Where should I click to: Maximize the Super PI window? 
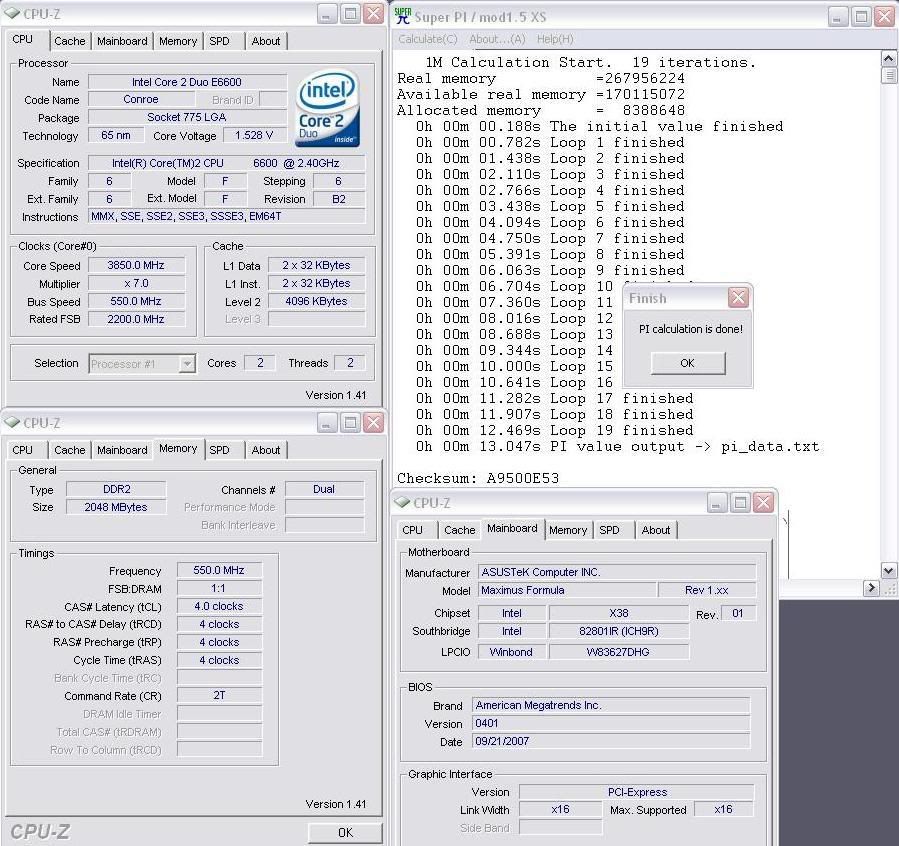861,17
